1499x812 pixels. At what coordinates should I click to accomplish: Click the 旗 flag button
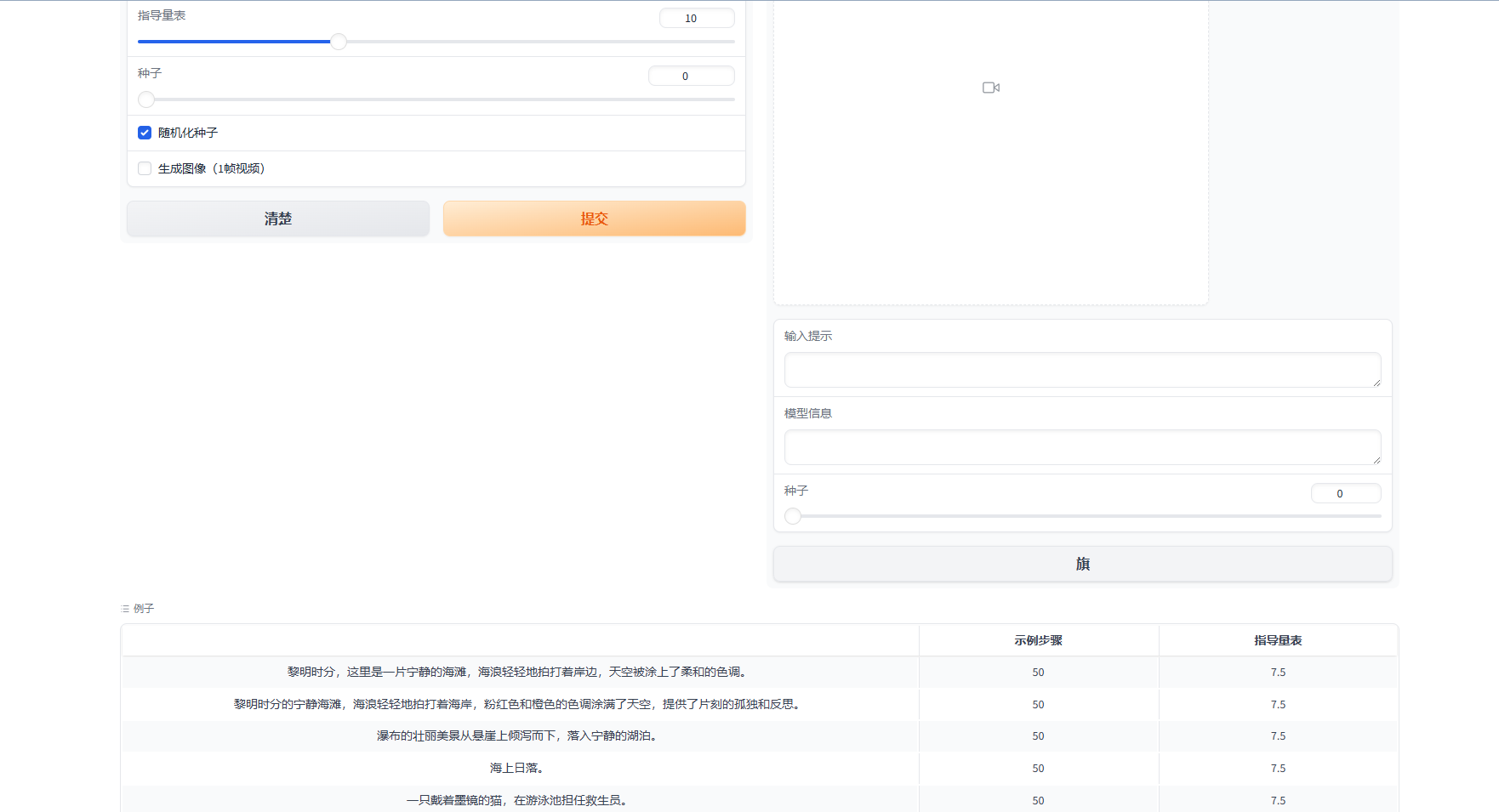(x=1082, y=564)
